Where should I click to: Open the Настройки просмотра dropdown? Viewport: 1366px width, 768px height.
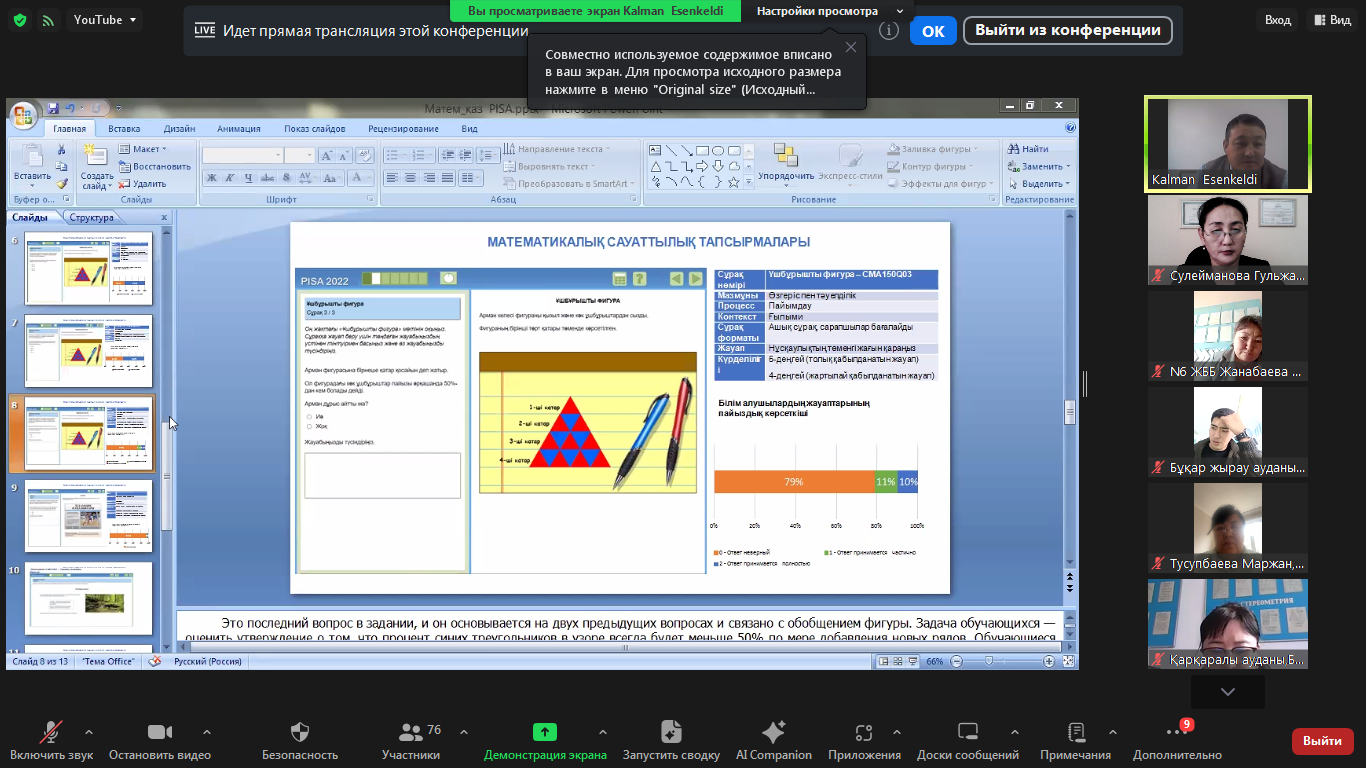tap(828, 11)
